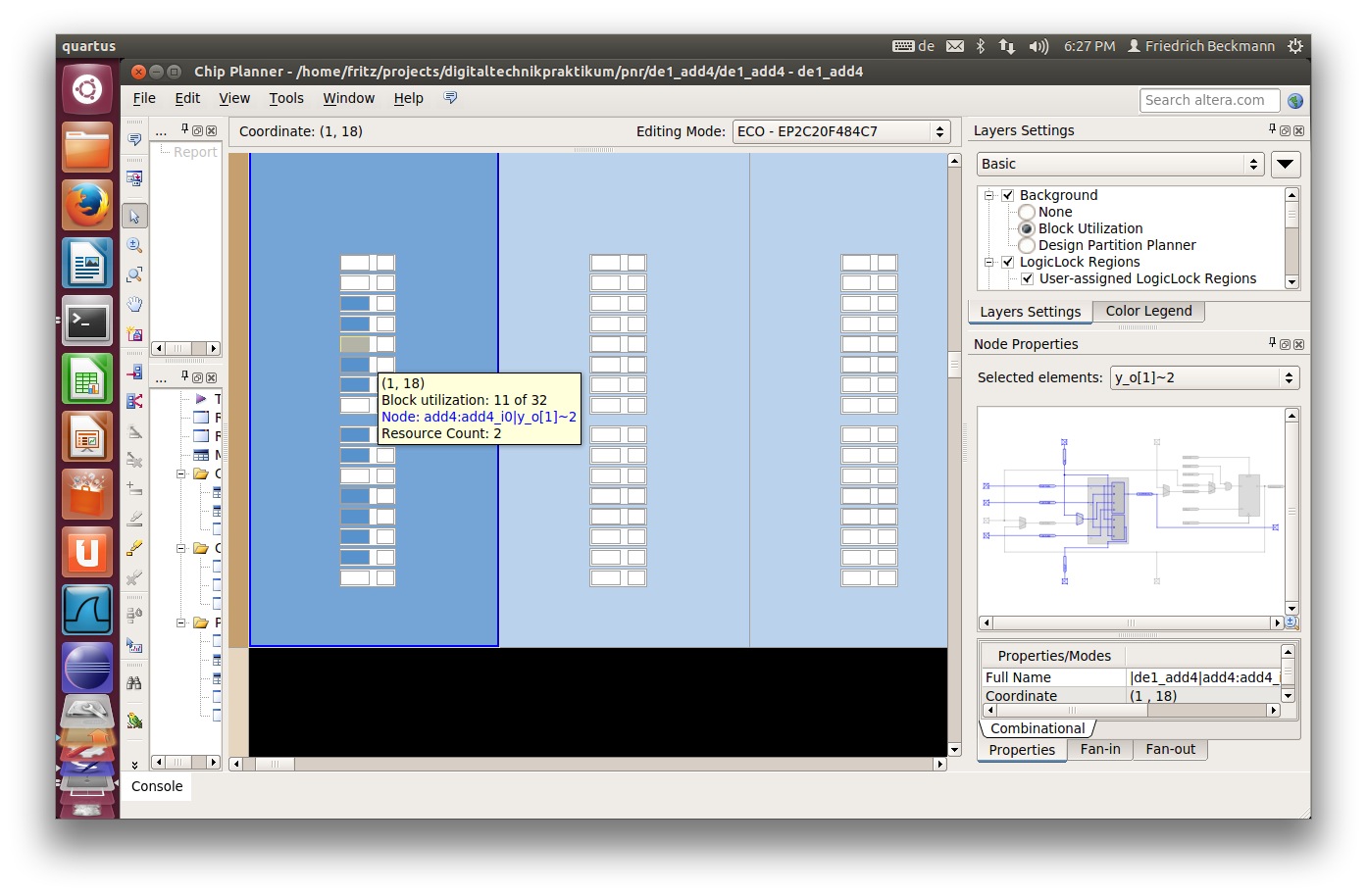Select the arrow selection tool
This screenshot has height=896, width=1367.
134,217
